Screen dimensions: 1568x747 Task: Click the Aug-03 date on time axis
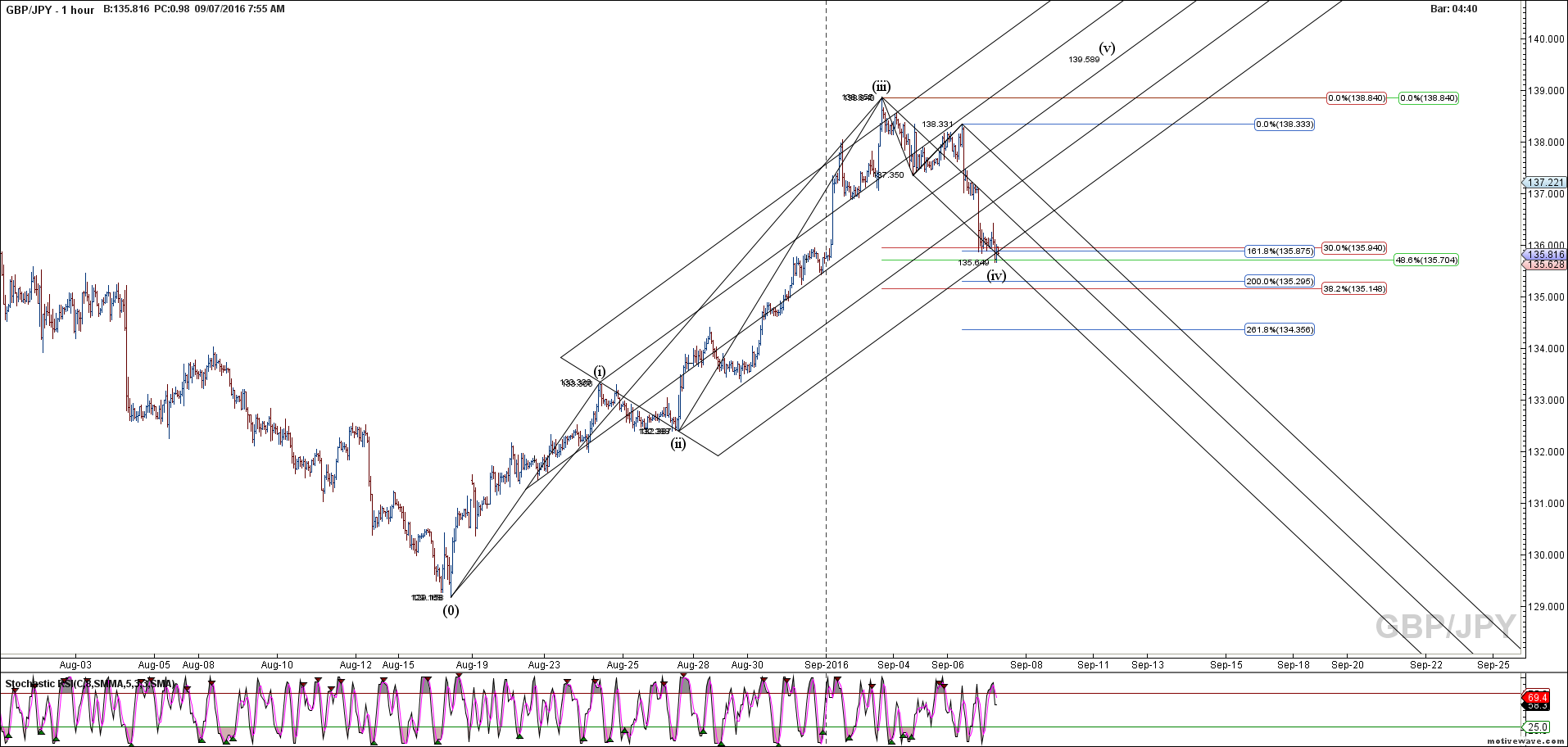click(x=75, y=665)
